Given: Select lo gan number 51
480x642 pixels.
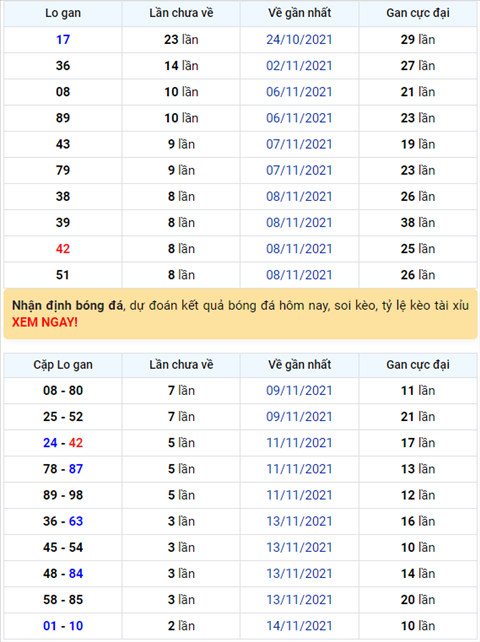Looking at the screenshot, I should [x=63, y=275].
